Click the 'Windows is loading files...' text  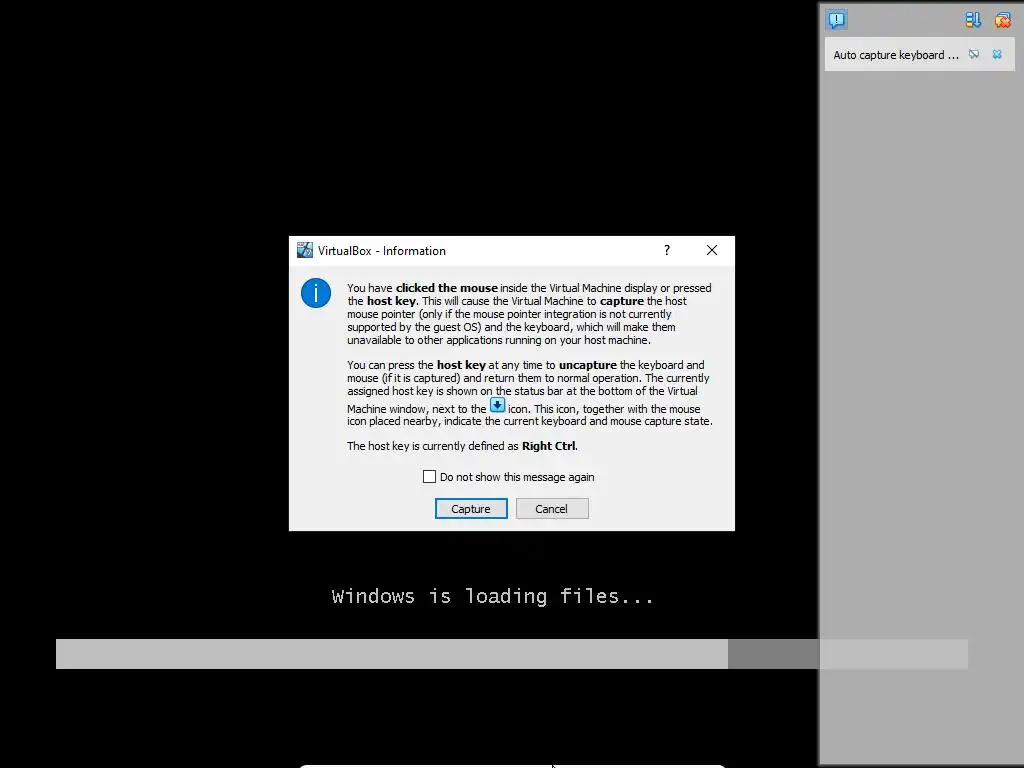(x=493, y=596)
